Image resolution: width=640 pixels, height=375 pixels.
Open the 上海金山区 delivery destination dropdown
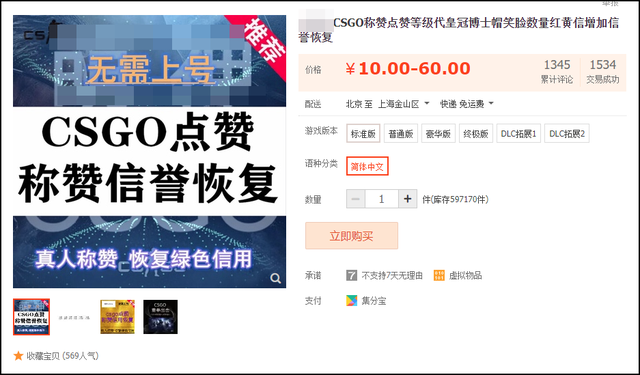[404, 104]
